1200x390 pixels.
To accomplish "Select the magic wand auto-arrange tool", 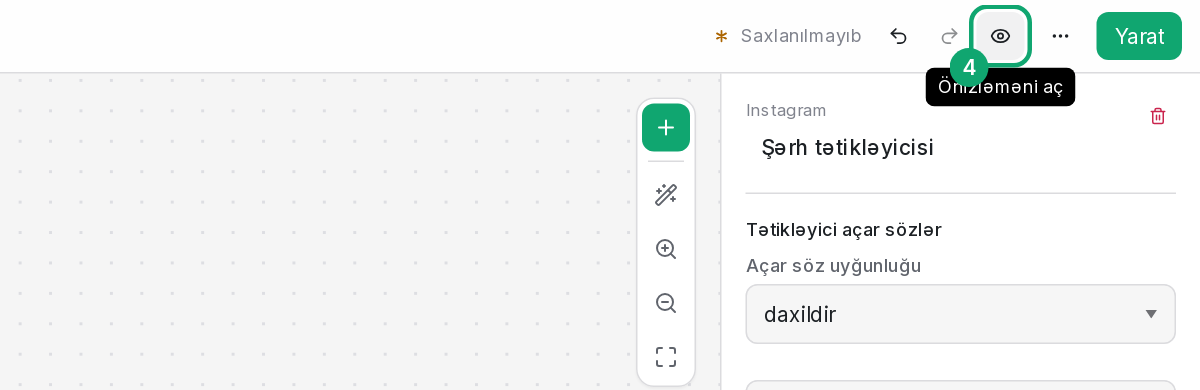I will (x=666, y=194).
